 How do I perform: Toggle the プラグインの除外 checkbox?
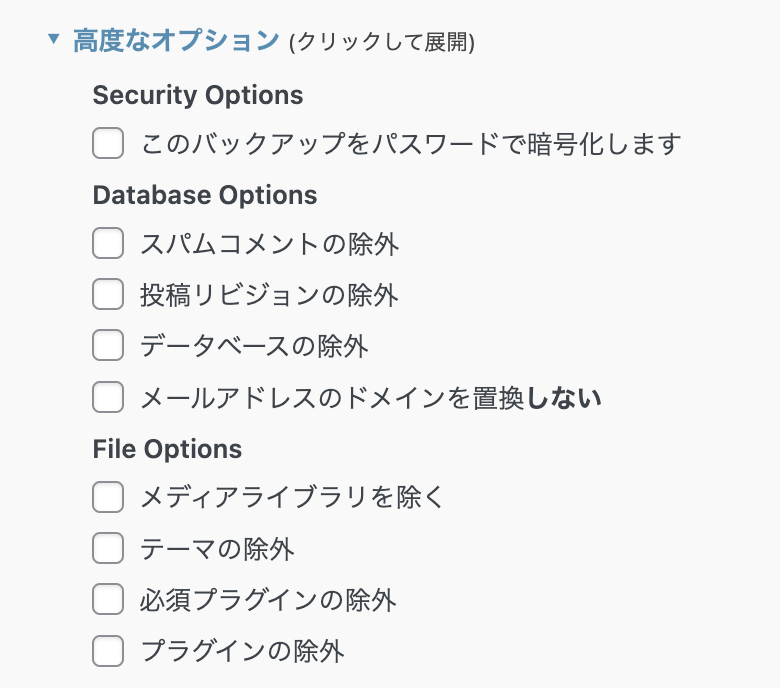[108, 651]
